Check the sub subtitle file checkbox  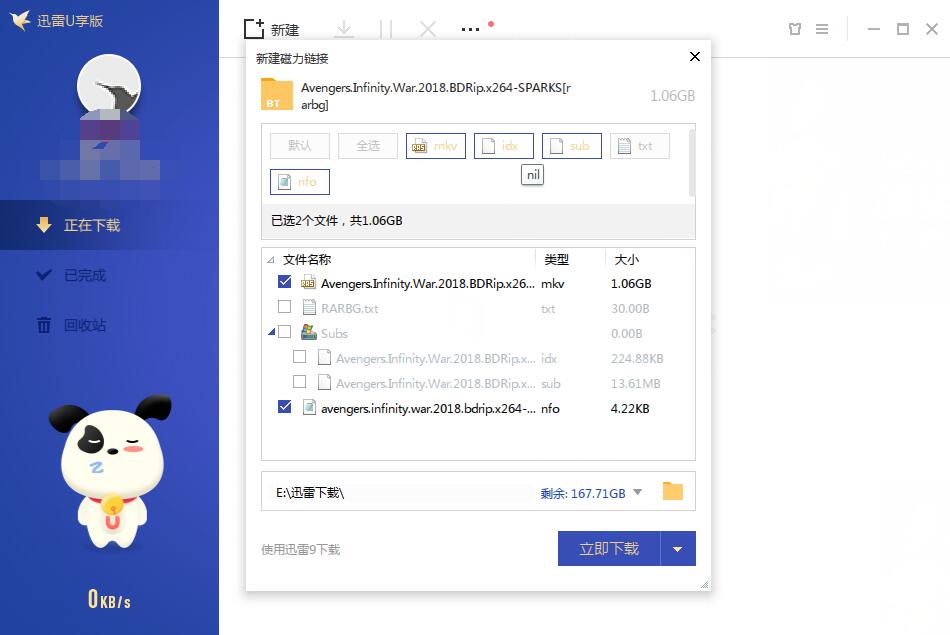click(299, 382)
